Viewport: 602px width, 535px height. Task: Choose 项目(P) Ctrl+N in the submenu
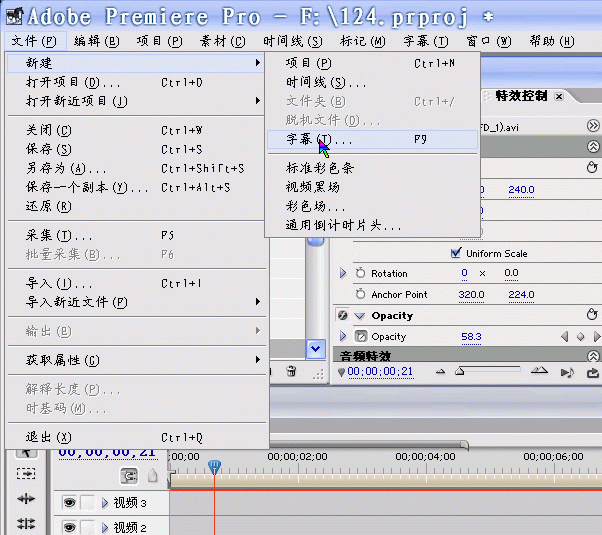tap(372, 63)
